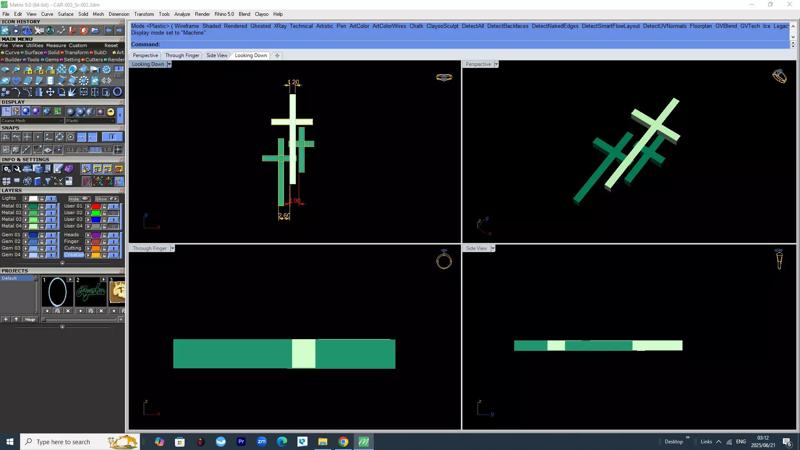Open the Dimension menu
Image resolution: width=800 pixels, height=450 pixels.
pos(119,14)
